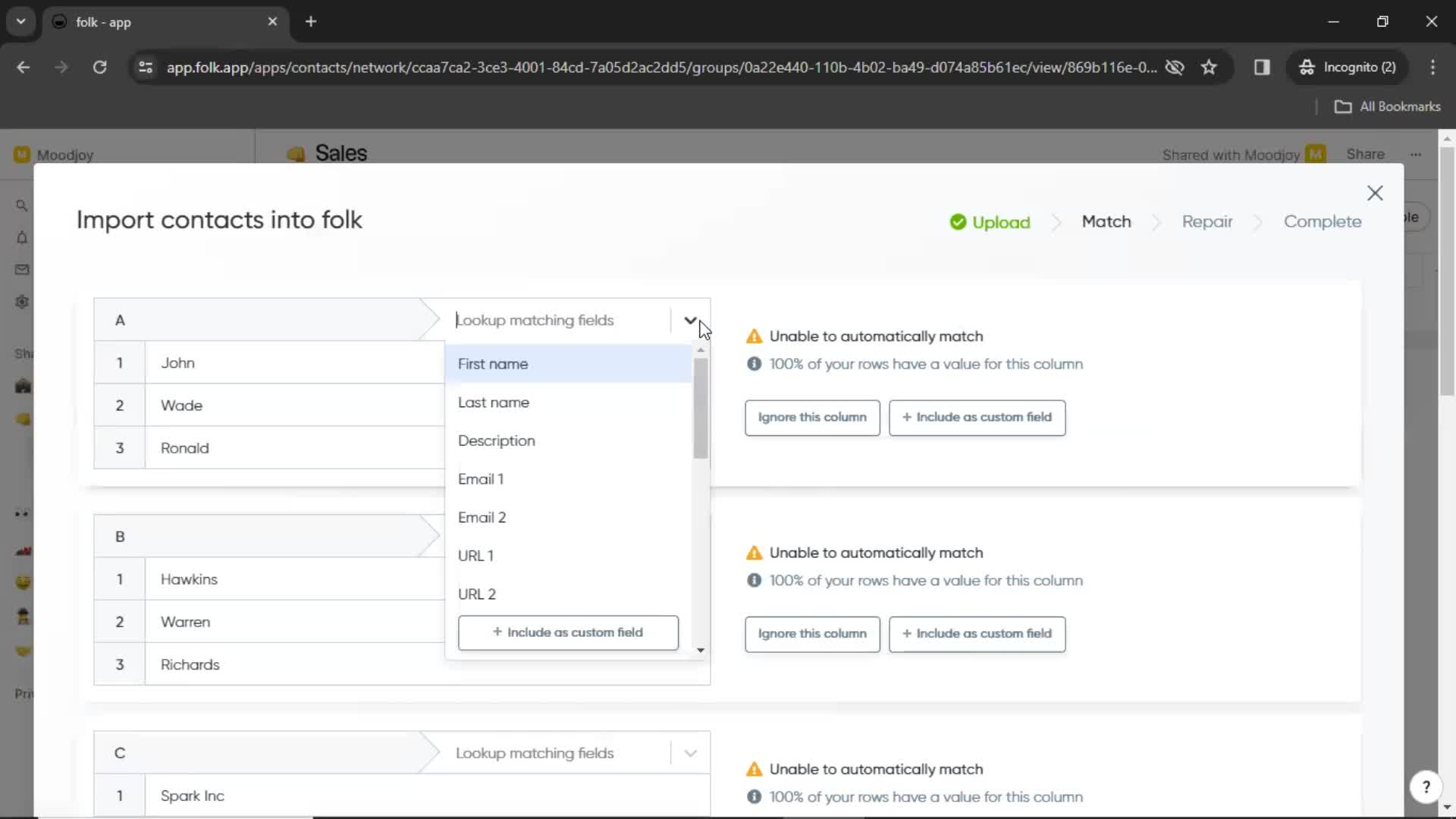
Task: Close the import contacts dialog
Action: [1375, 192]
